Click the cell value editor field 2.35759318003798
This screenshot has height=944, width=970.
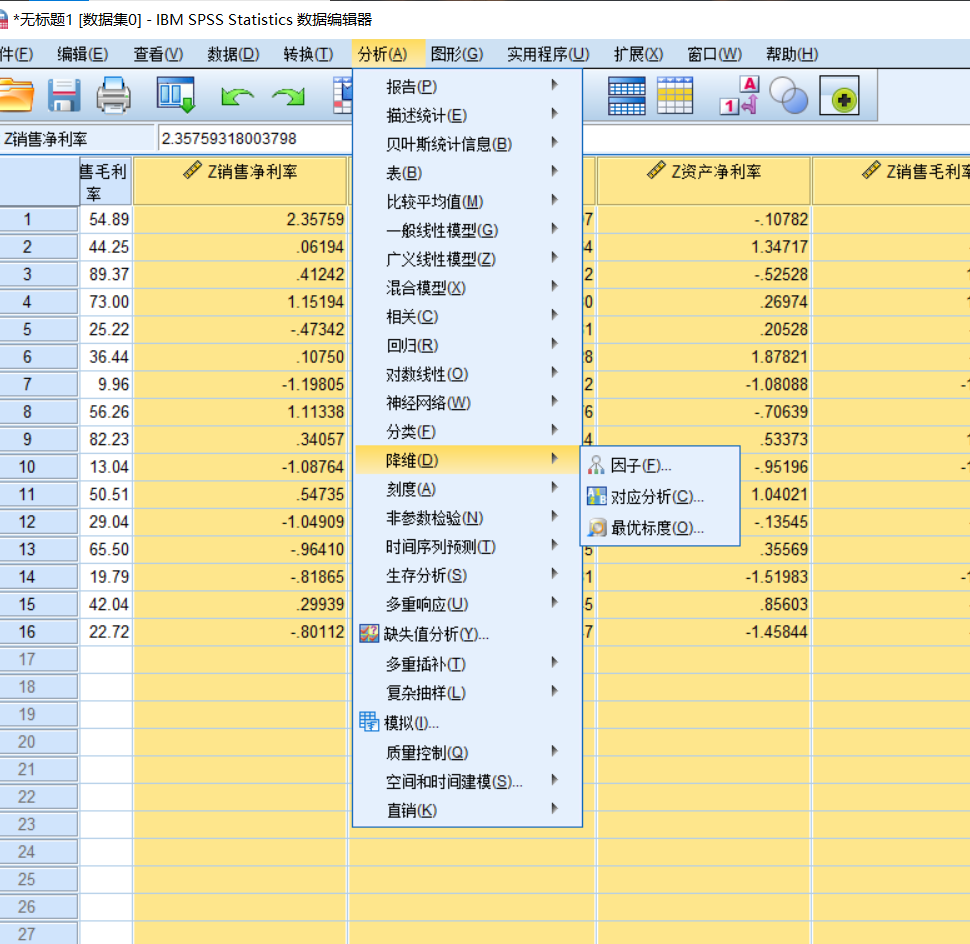coord(255,139)
